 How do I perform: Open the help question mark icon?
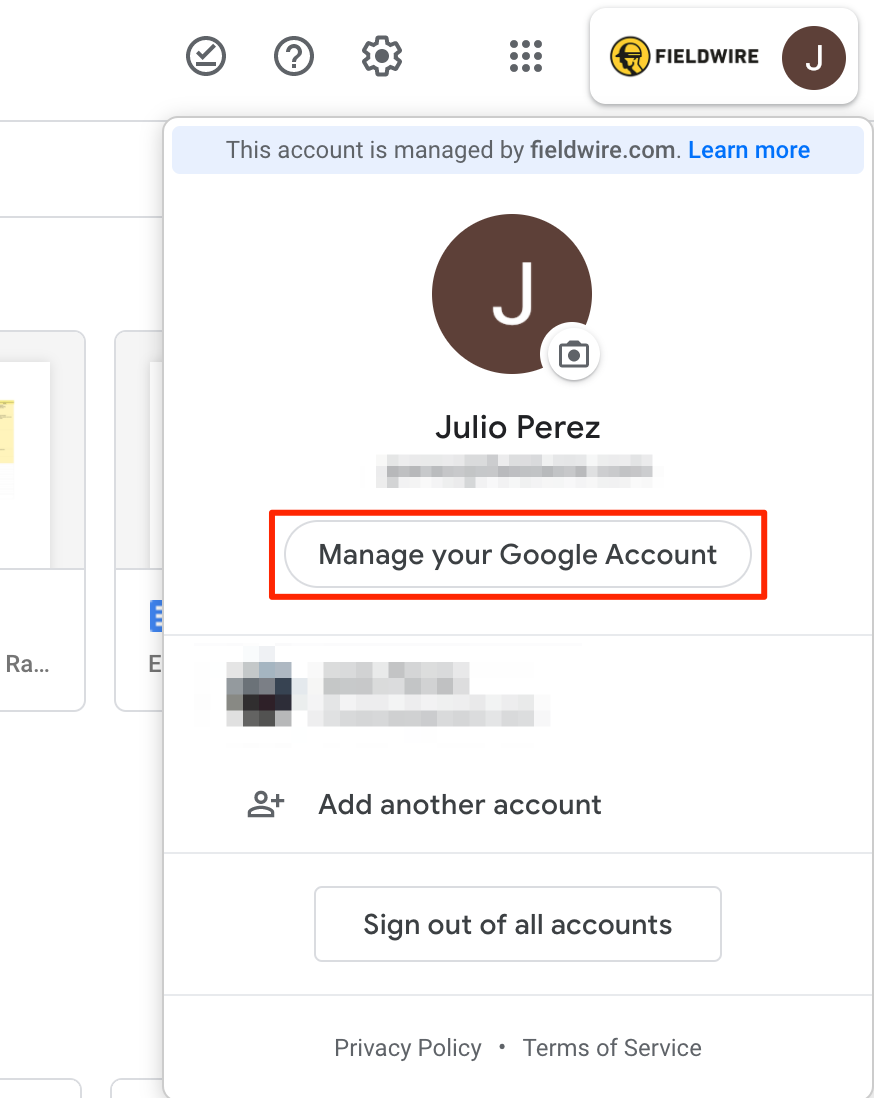[293, 56]
